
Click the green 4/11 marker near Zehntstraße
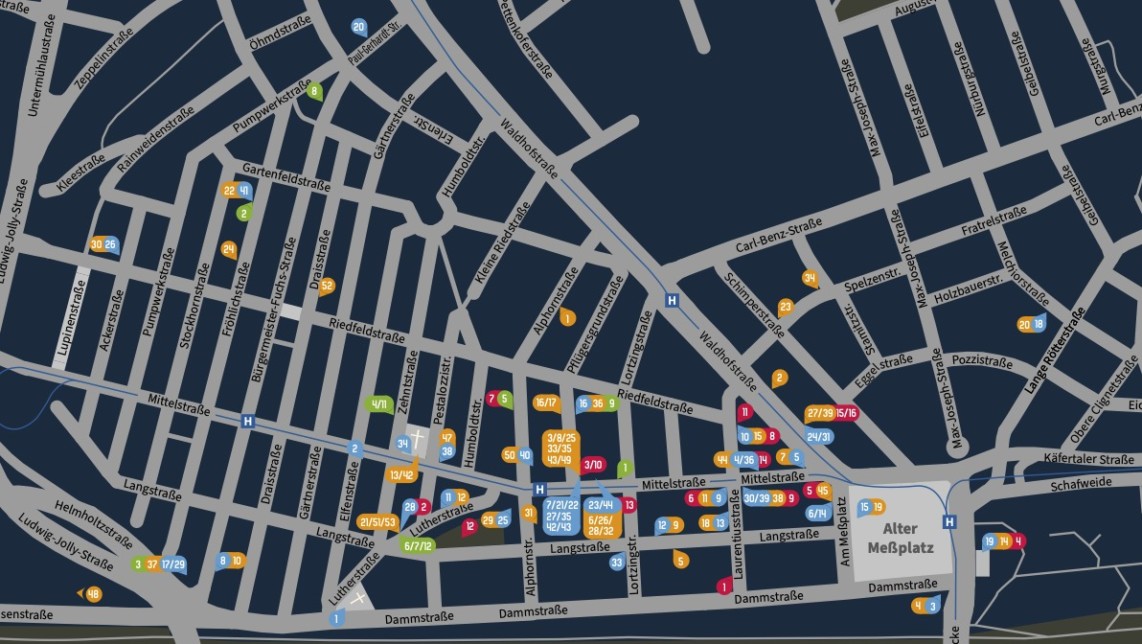click(x=380, y=405)
